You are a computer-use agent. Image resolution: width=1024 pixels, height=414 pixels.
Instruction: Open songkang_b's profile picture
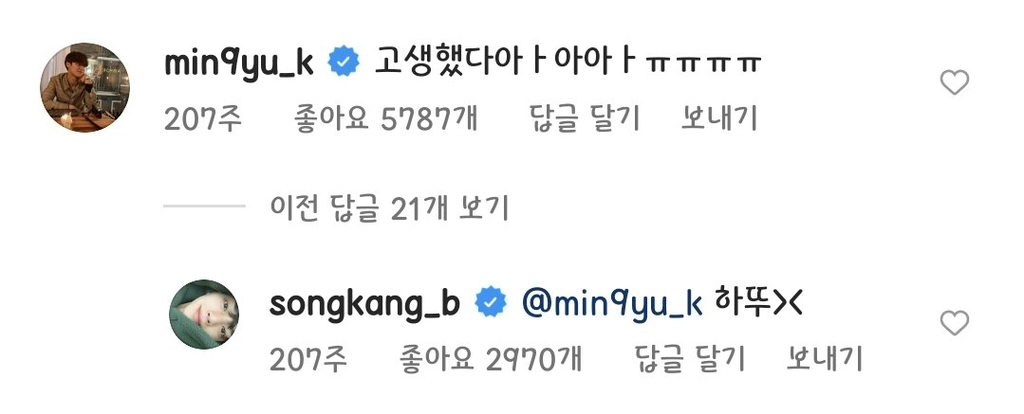tap(204, 314)
